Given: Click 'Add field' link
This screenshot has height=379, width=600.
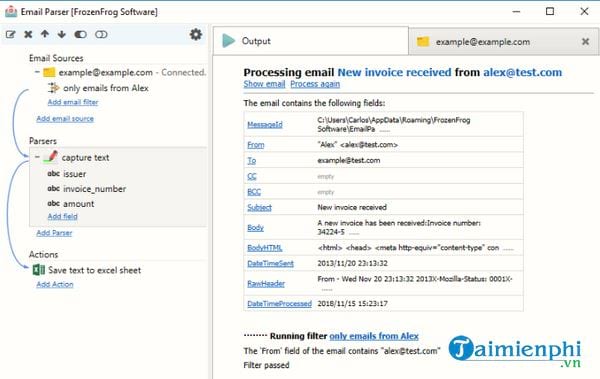Looking at the screenshot, I should (x=62, y=216).
